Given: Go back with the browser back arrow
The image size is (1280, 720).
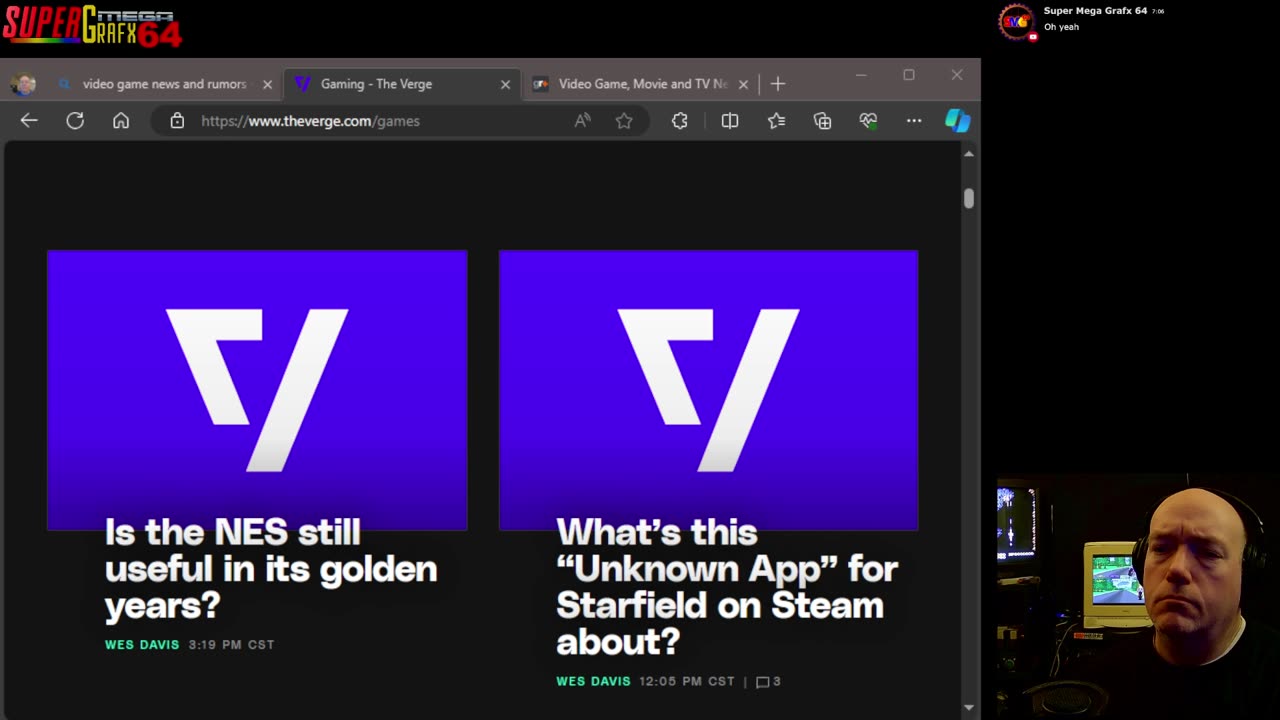Looking at the screenshot, I should (x=29, y=121).
